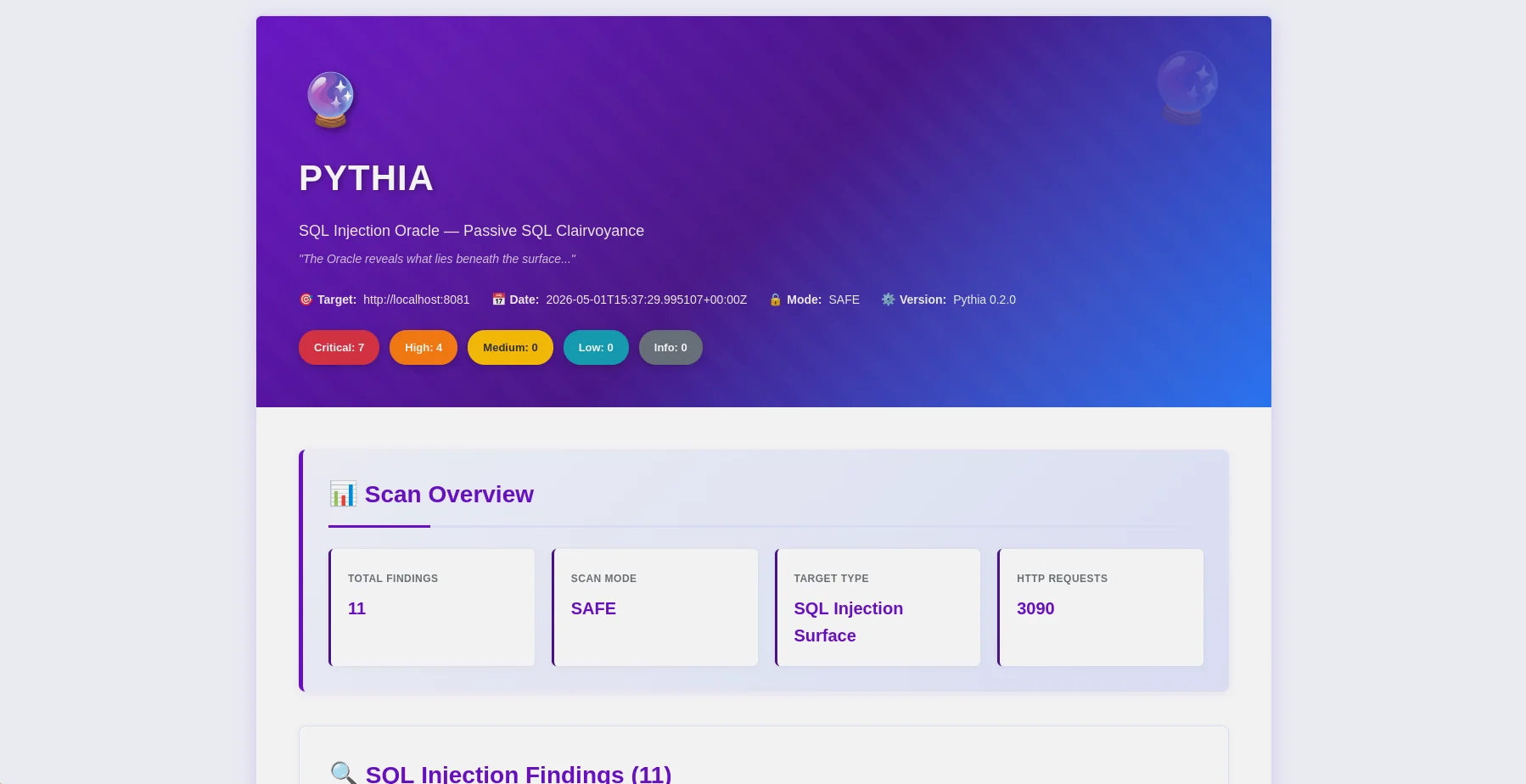Click the scan date timestamp value

[x=646, y=300]
